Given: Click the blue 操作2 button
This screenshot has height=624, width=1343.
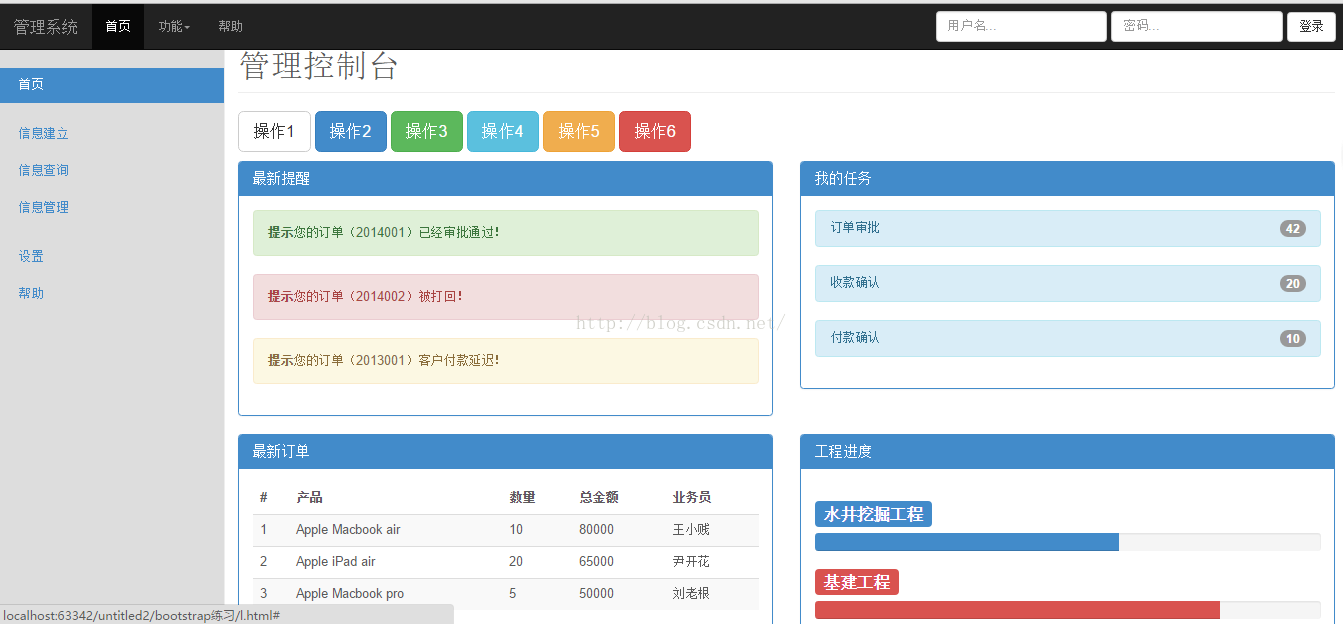Looking at the screenshot, I should [351, 131].
